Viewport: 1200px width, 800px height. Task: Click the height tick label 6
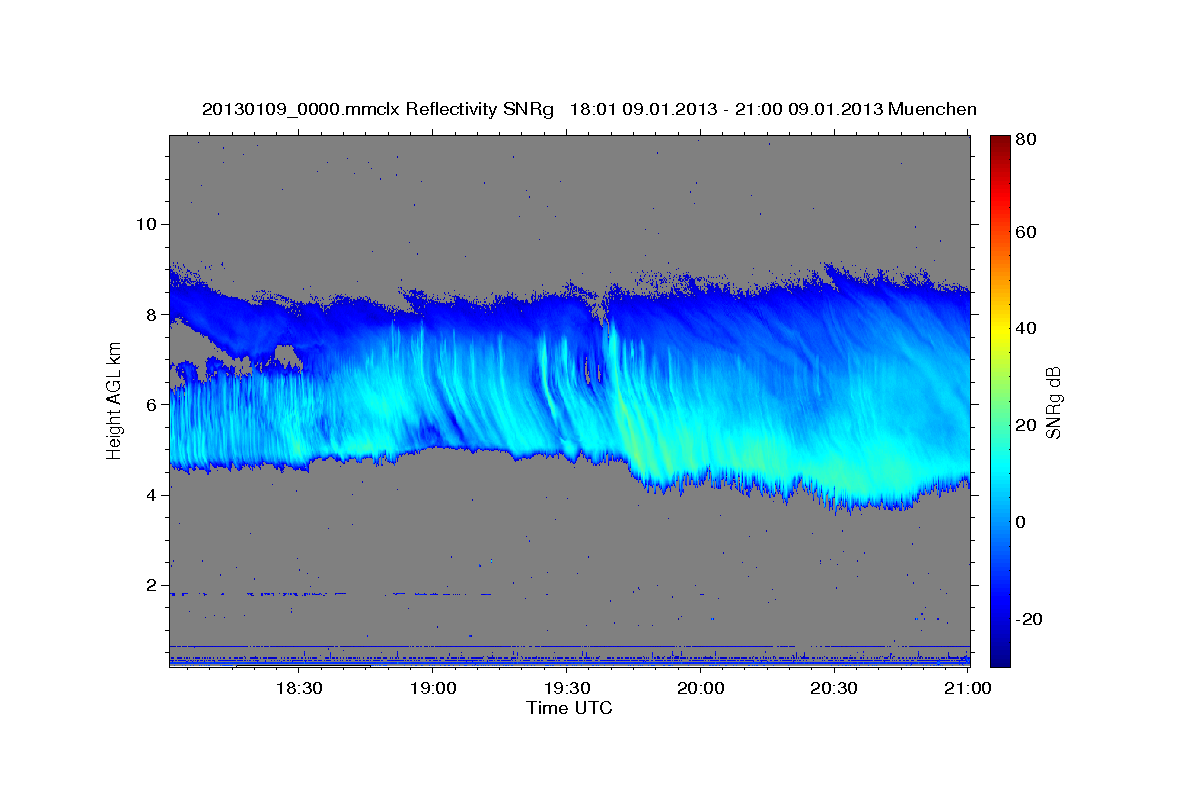(151, 405)
